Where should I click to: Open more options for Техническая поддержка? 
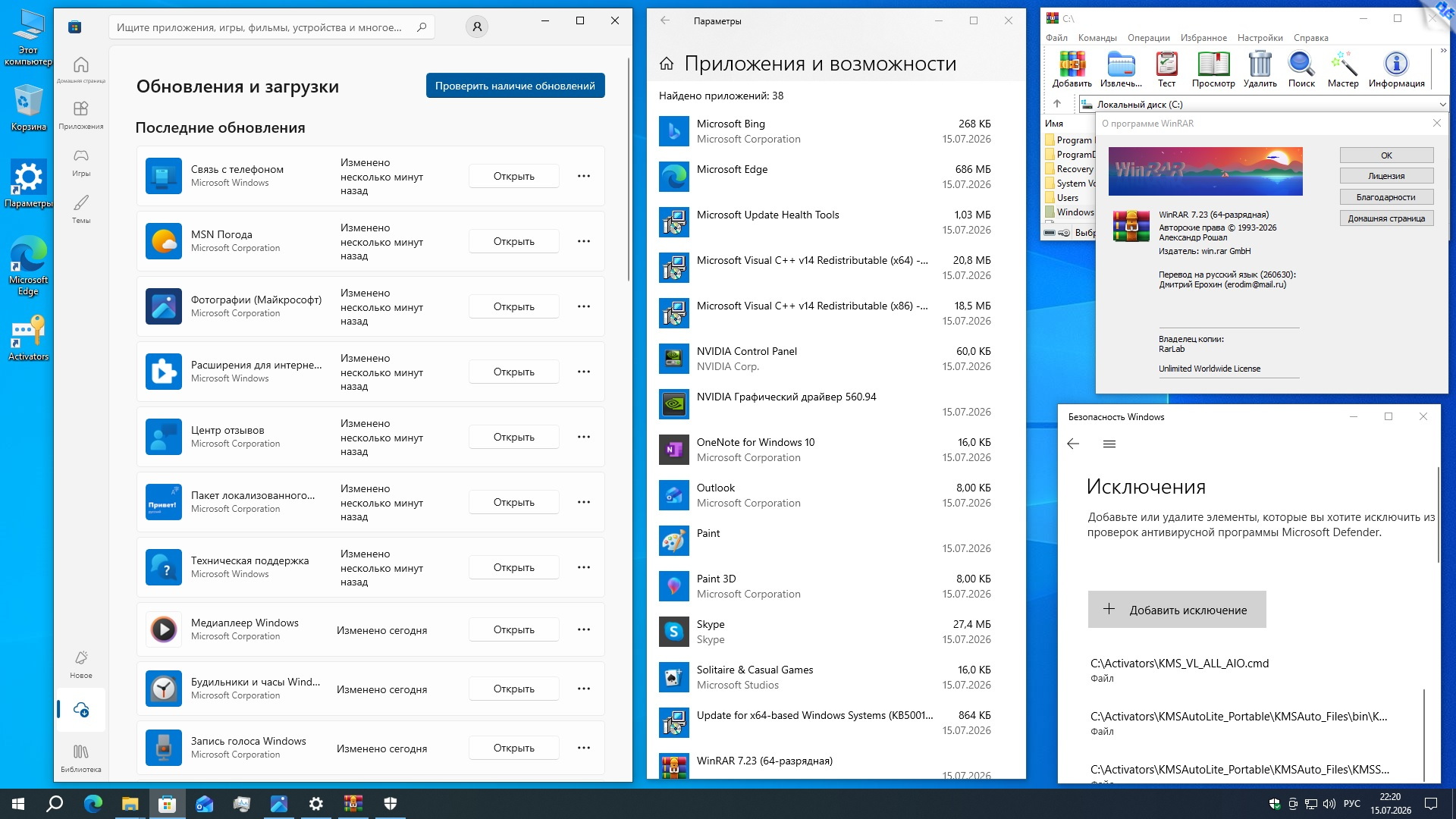tap(584, 567)
